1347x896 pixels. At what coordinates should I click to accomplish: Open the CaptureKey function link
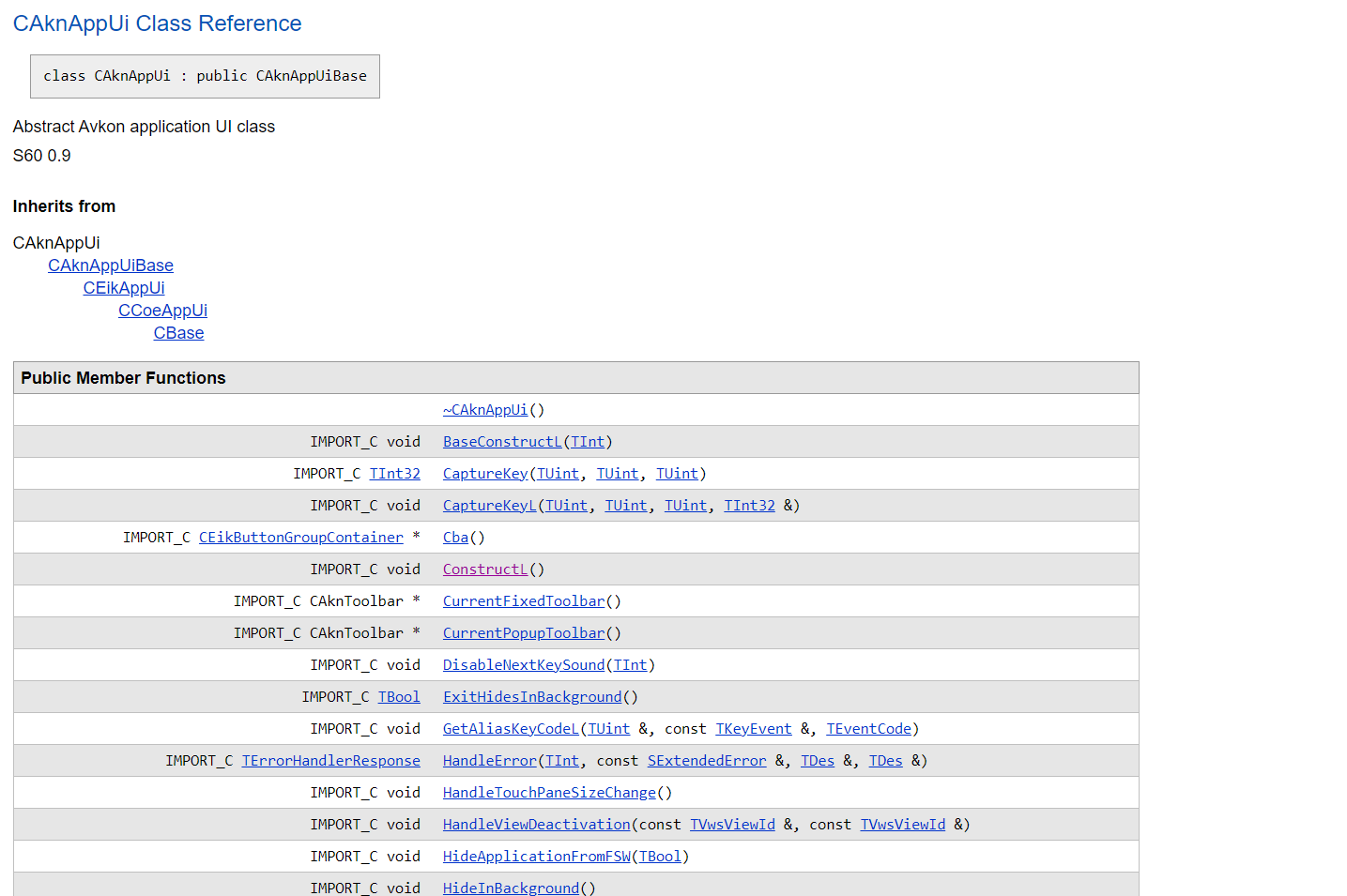coord(485,474)
